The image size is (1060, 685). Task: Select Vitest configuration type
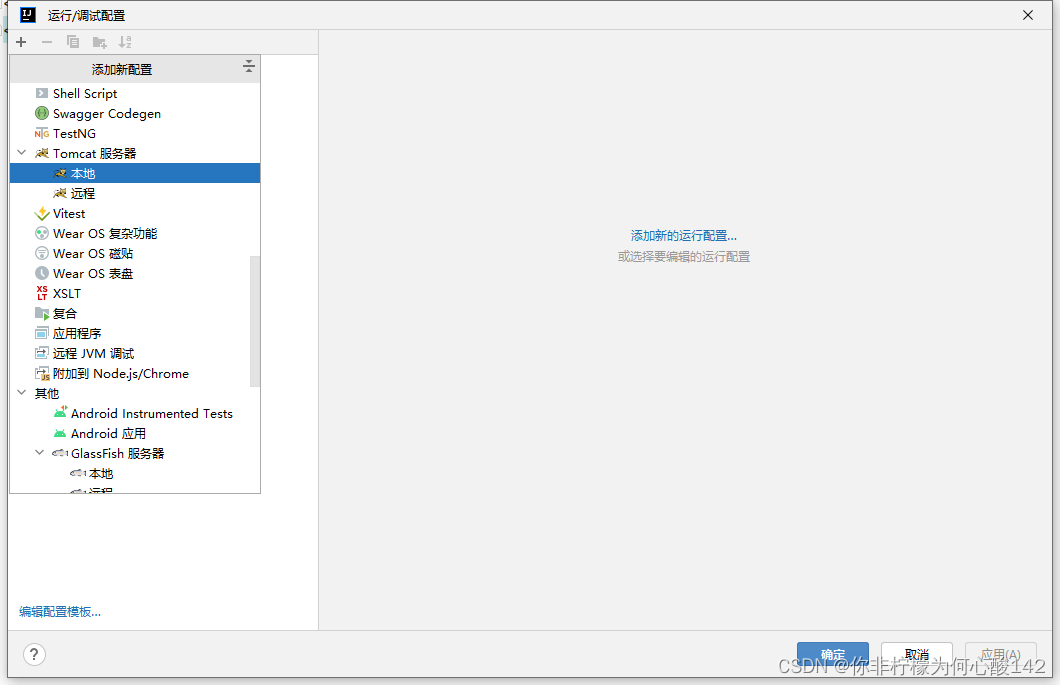coord(135,214)
